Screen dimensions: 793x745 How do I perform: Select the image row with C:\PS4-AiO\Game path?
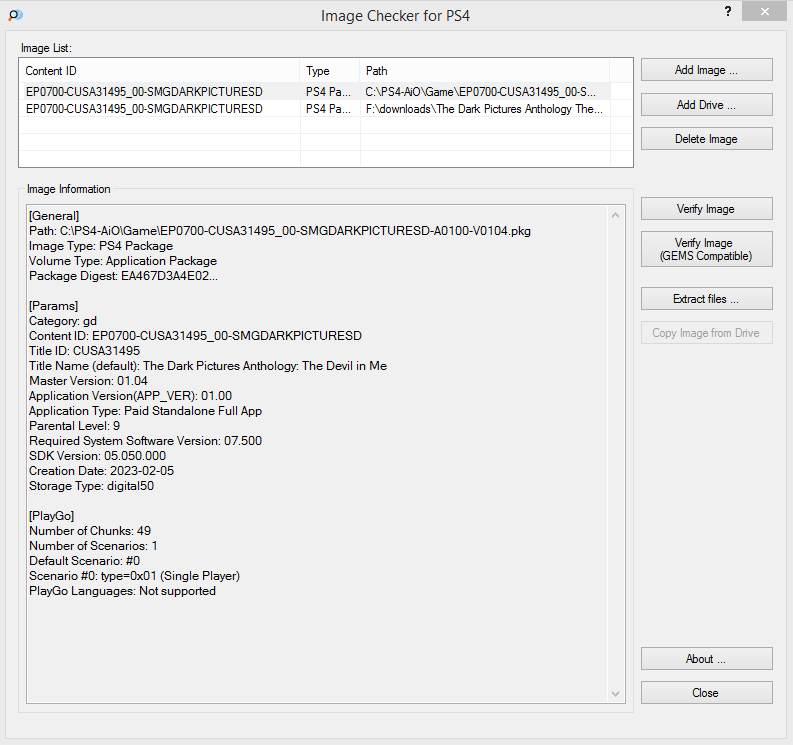[x=315, y=92]
